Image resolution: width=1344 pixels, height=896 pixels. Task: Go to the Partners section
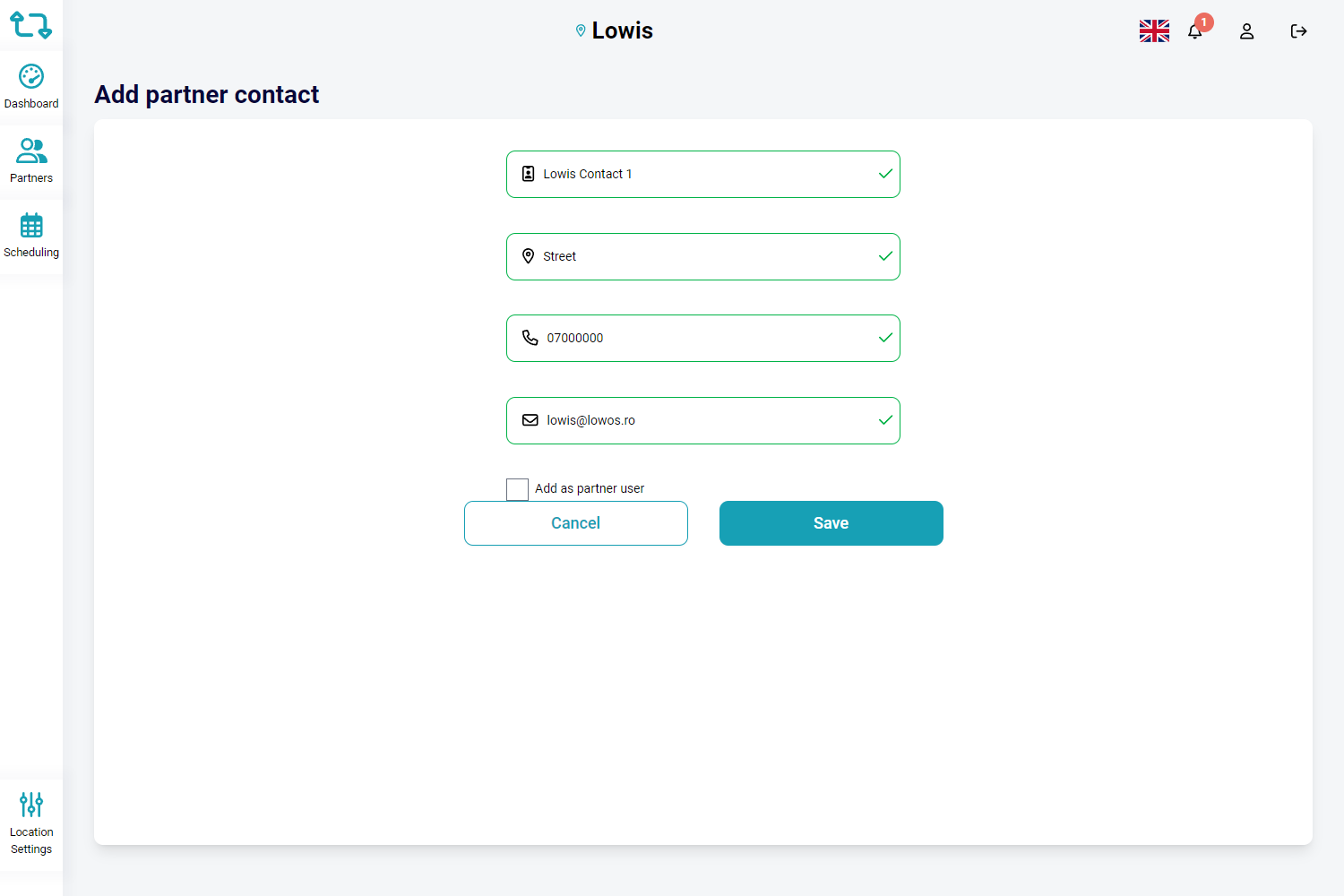31,161
